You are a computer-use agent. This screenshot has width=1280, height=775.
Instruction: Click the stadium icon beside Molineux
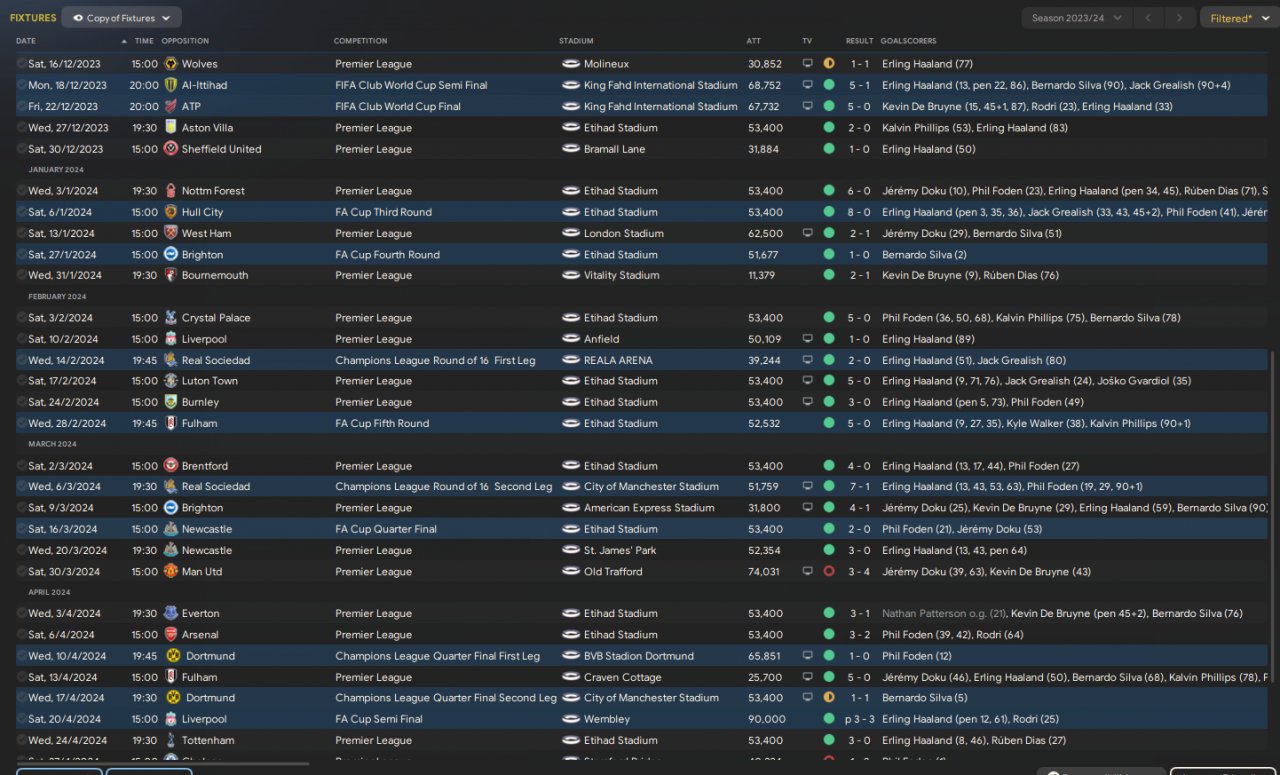tap(571, 64)
